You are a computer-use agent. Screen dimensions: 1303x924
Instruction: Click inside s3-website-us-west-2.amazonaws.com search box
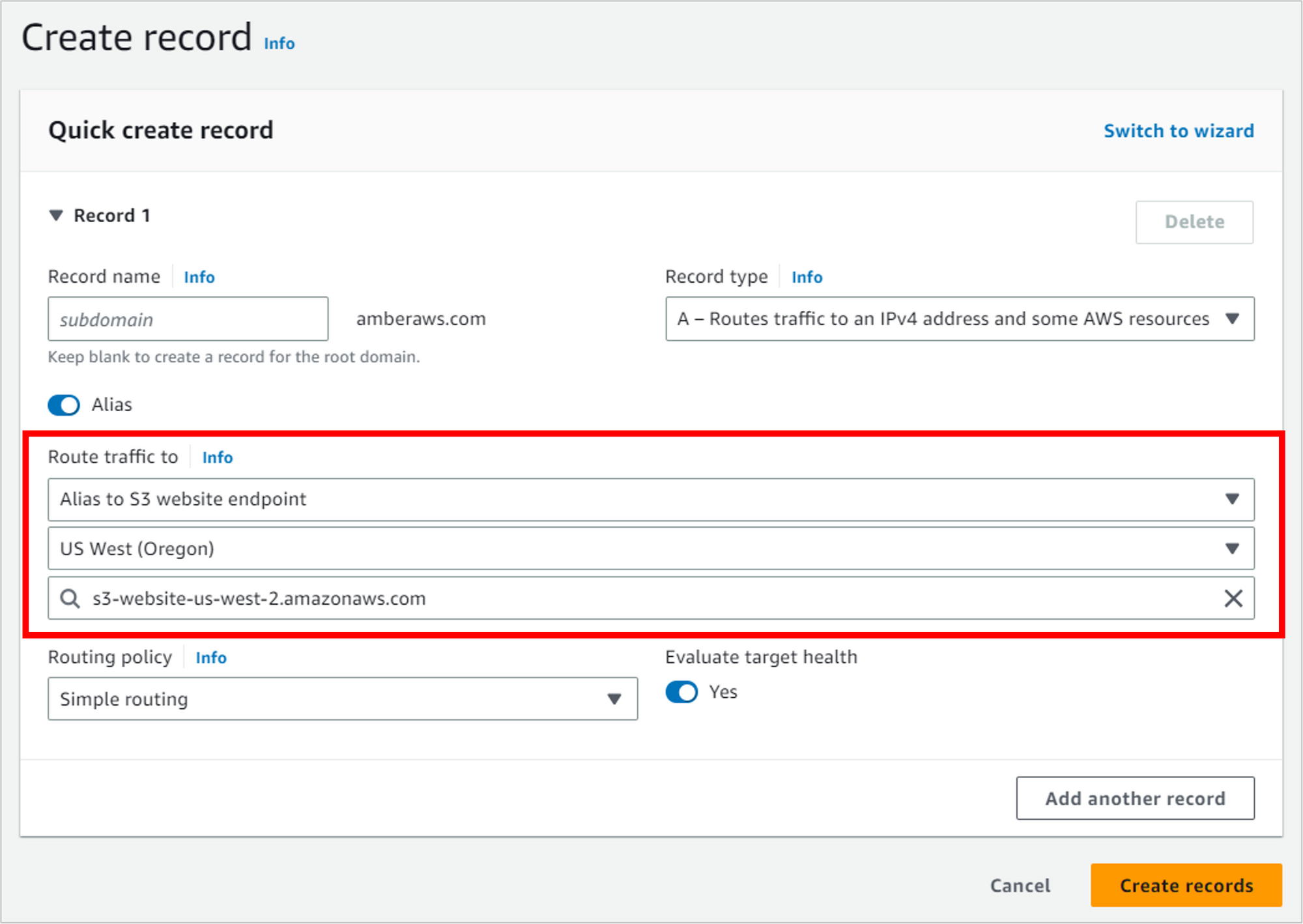[x=651, y=598]
